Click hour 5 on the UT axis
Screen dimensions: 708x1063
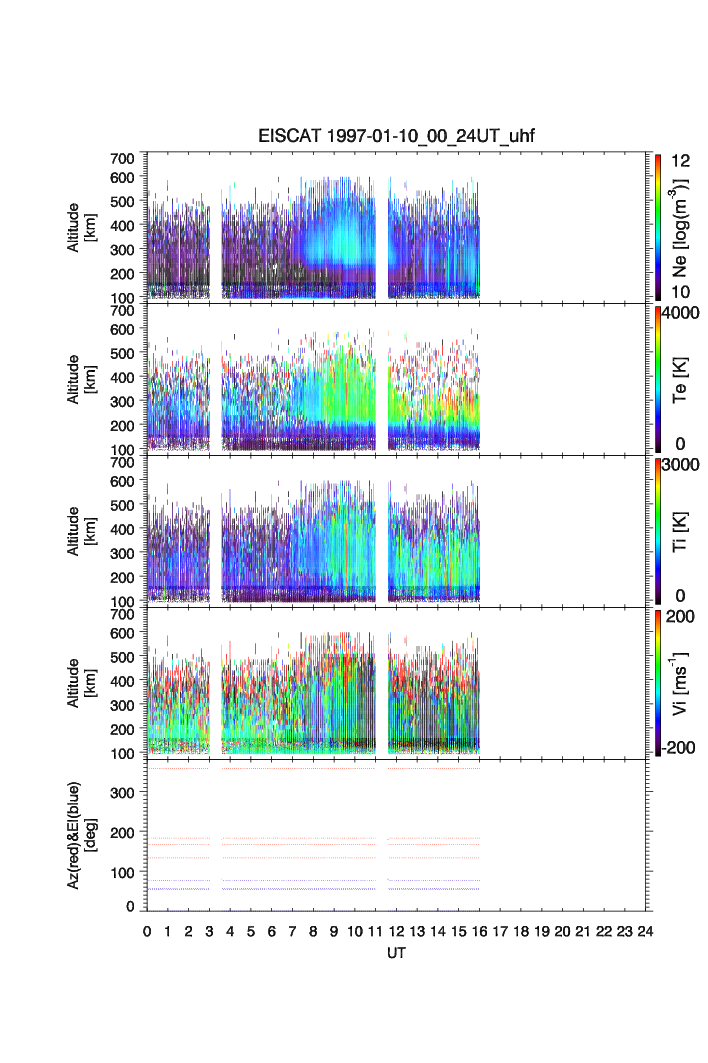pyautogui.click(x=251, y=931)
